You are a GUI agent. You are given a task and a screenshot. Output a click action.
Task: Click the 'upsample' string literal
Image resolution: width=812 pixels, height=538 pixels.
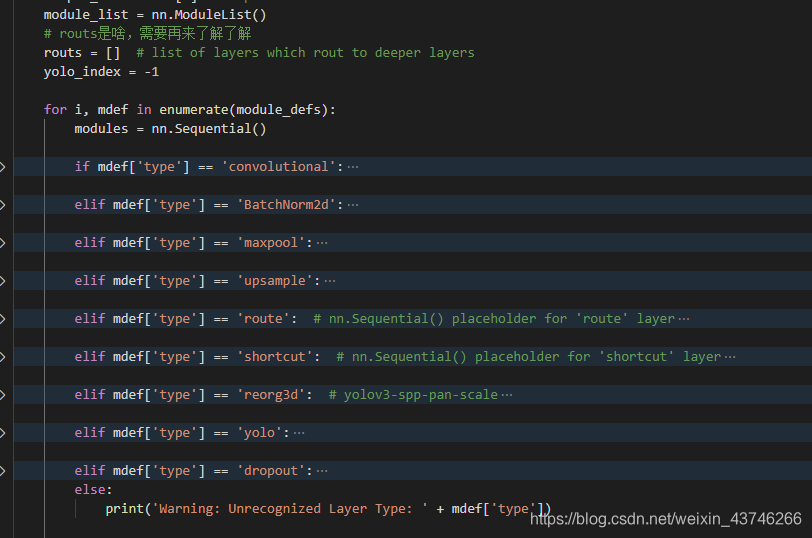coord(275,281)
